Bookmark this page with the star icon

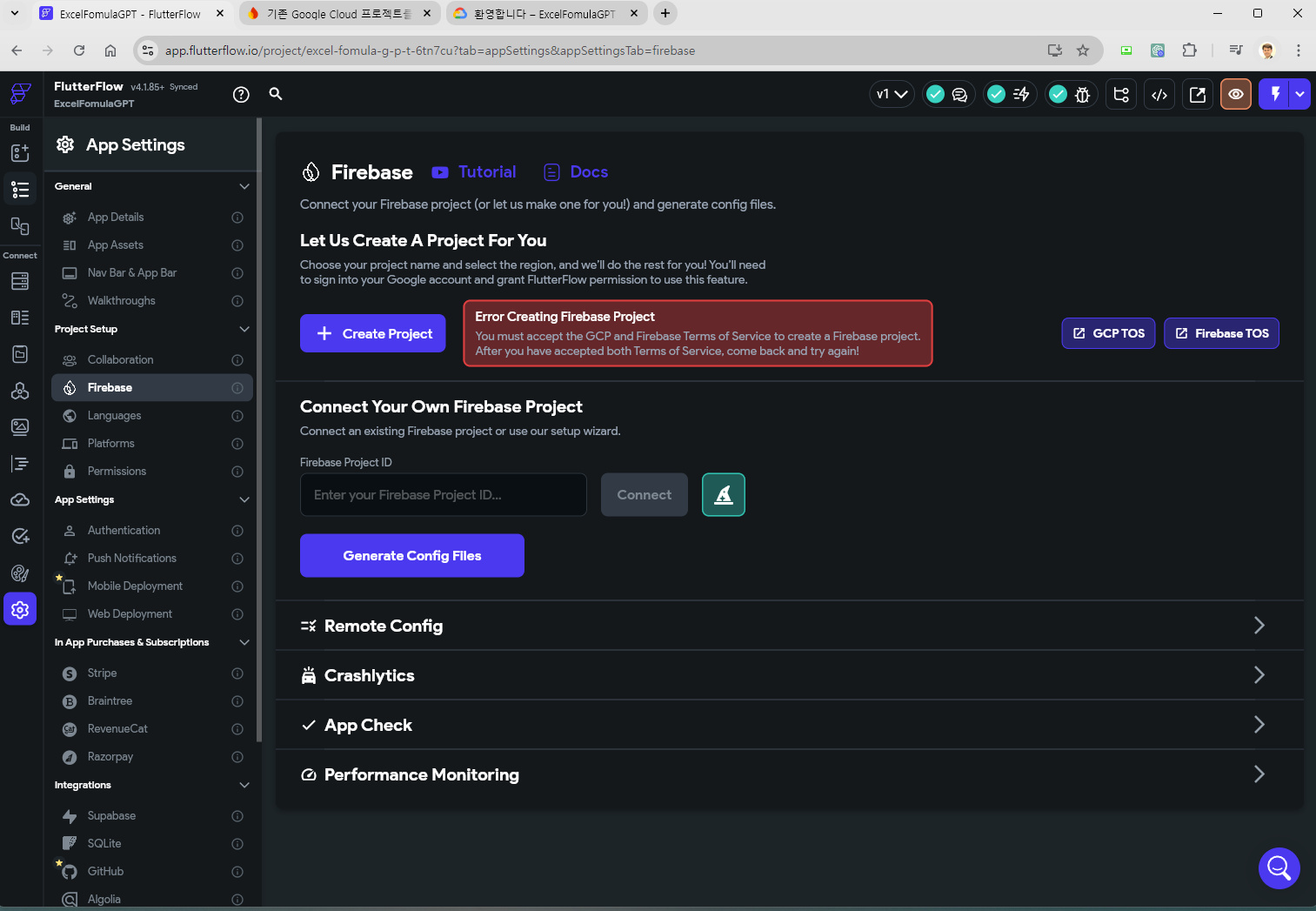(1083, 50)
